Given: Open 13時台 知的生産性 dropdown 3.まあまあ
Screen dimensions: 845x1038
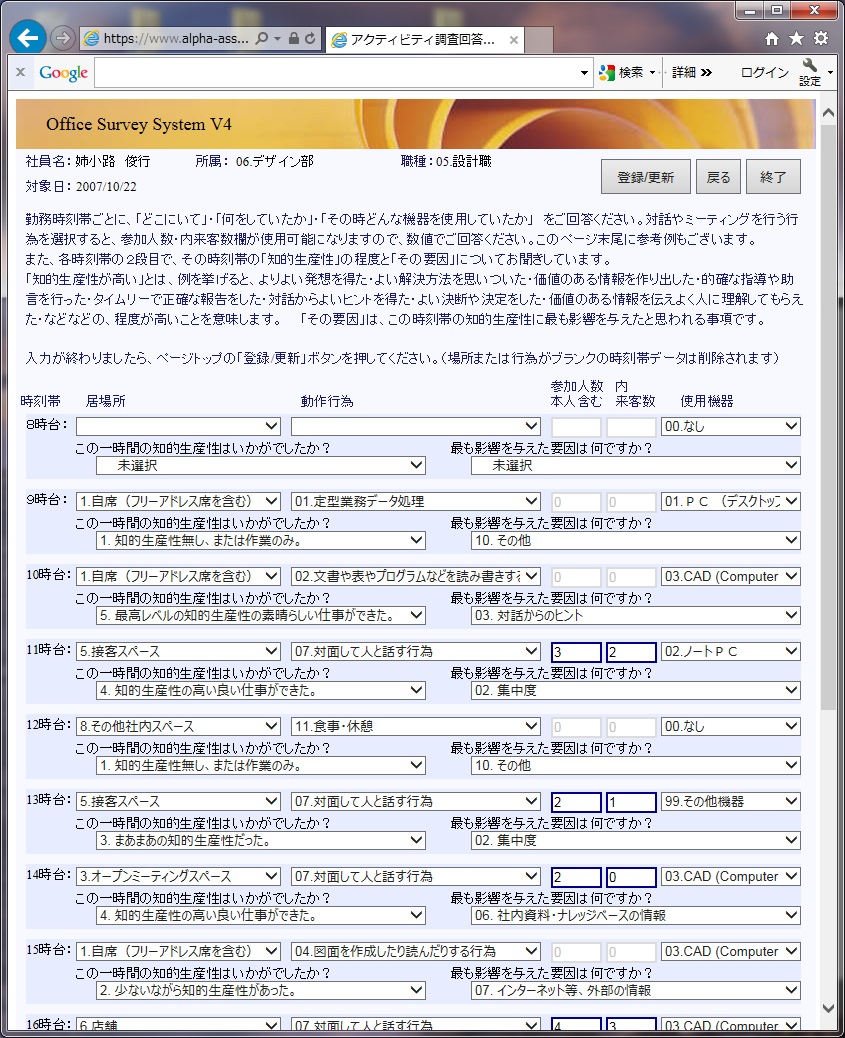Looking at the screenshot, I should 260,840.
